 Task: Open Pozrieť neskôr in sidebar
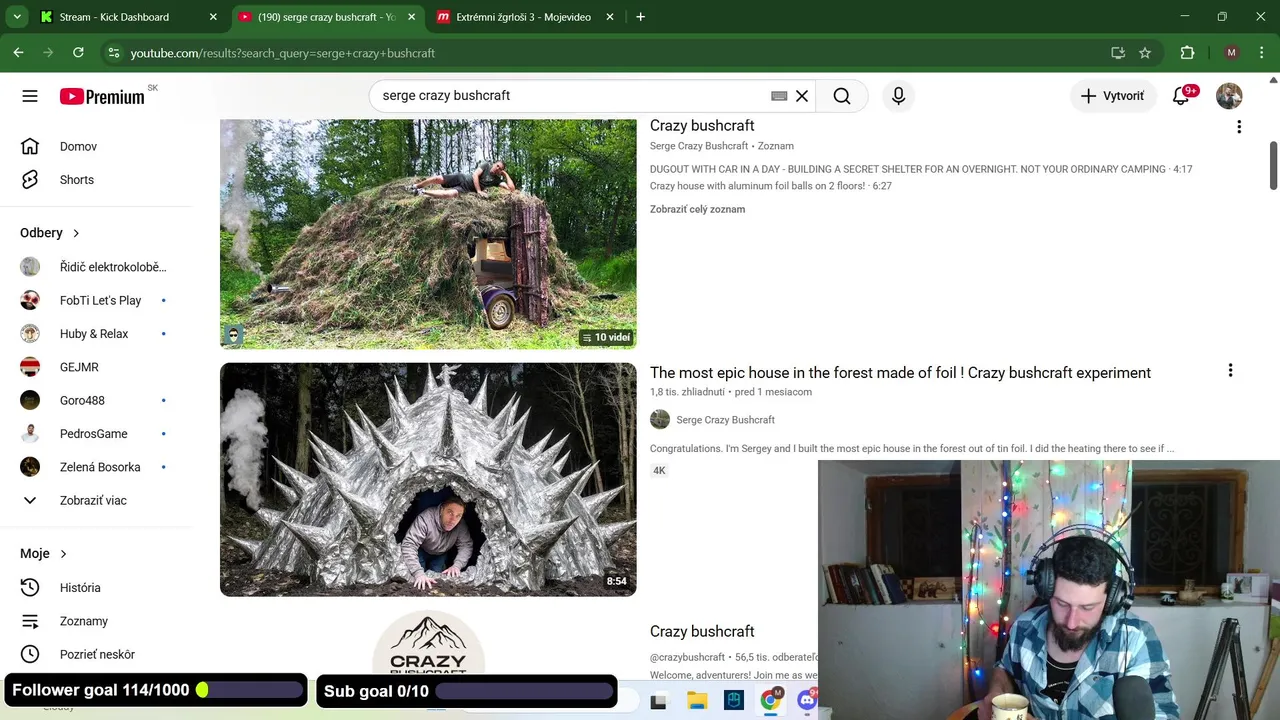coord(97,654)
